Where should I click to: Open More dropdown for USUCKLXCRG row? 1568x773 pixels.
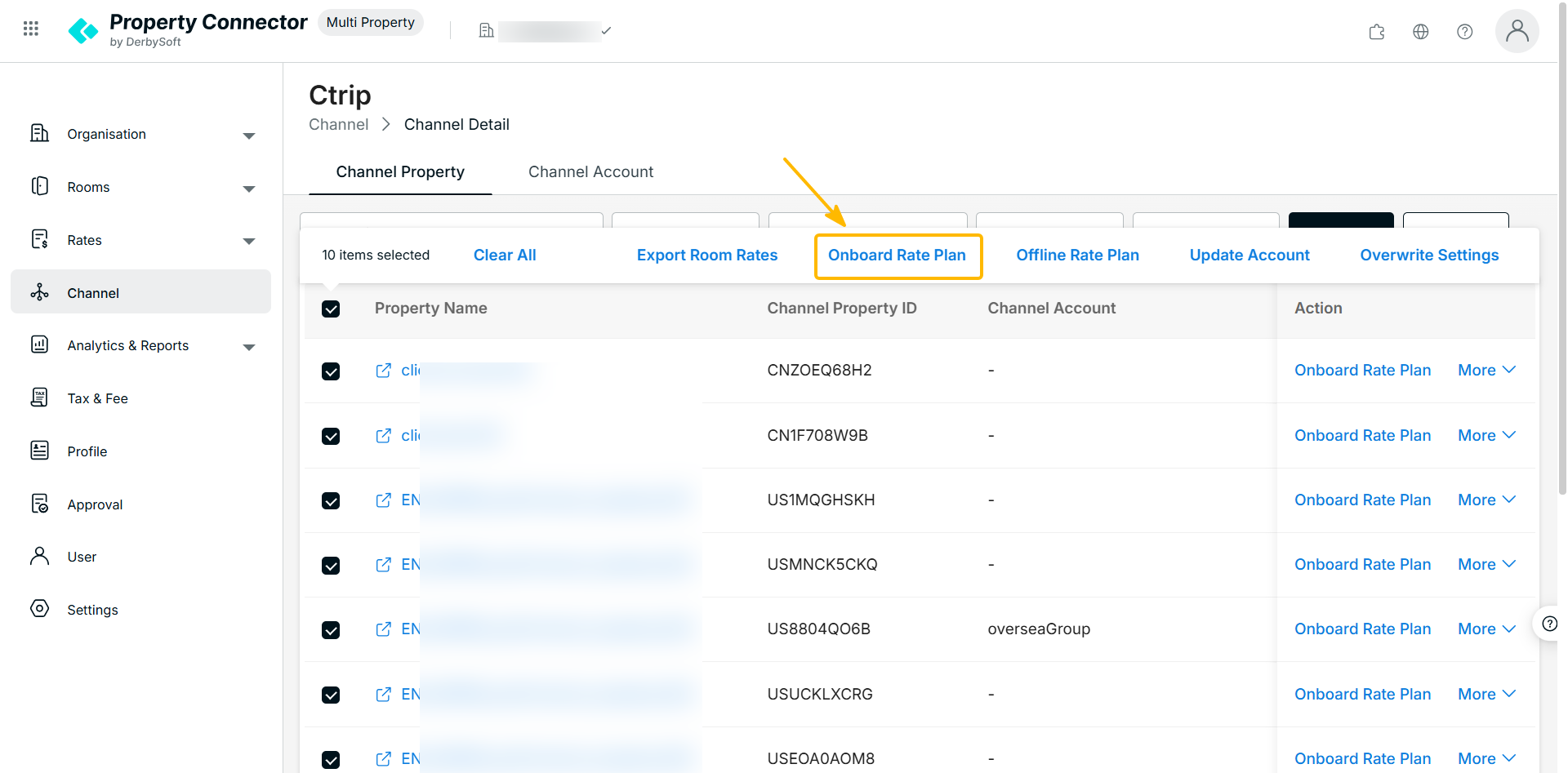coord(1487,695)
